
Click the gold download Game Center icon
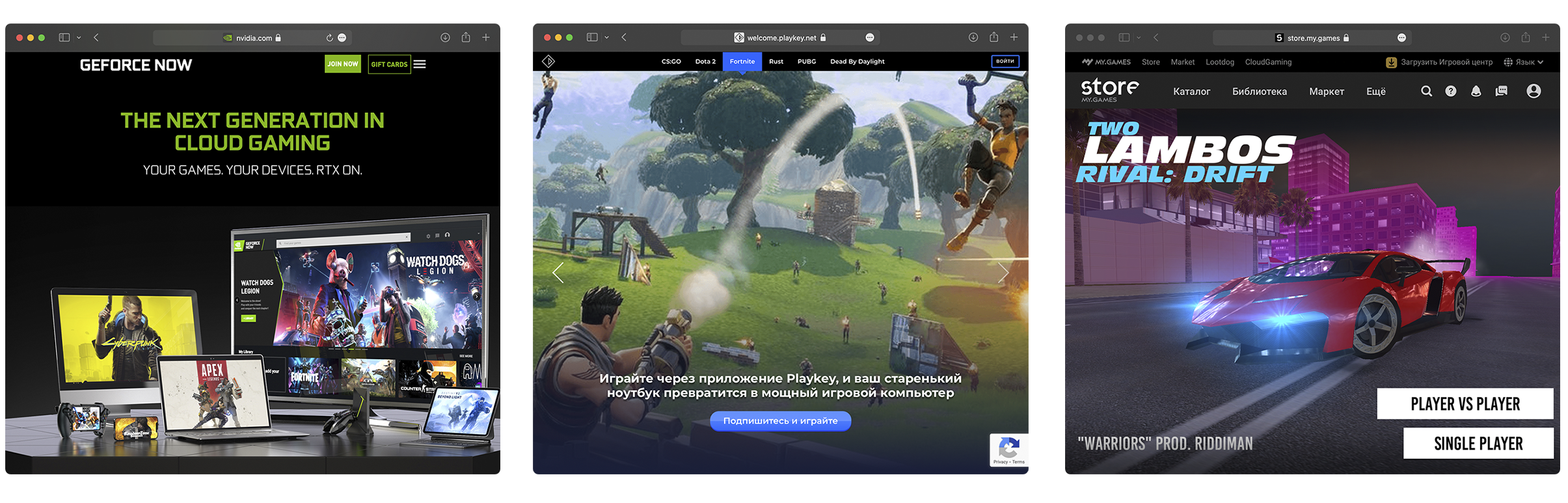[1391, 62]
